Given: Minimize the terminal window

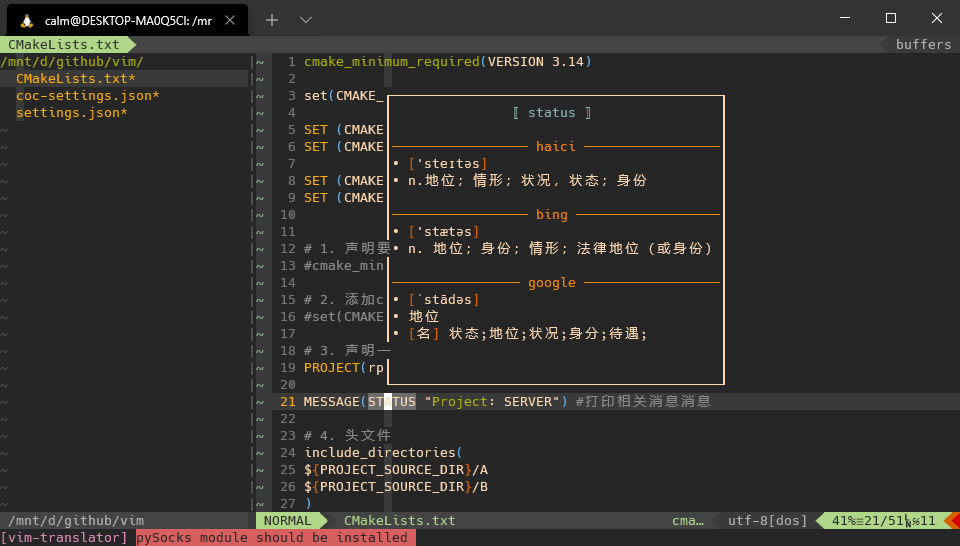Looking at the screenshot, I should tap(845, 18).
